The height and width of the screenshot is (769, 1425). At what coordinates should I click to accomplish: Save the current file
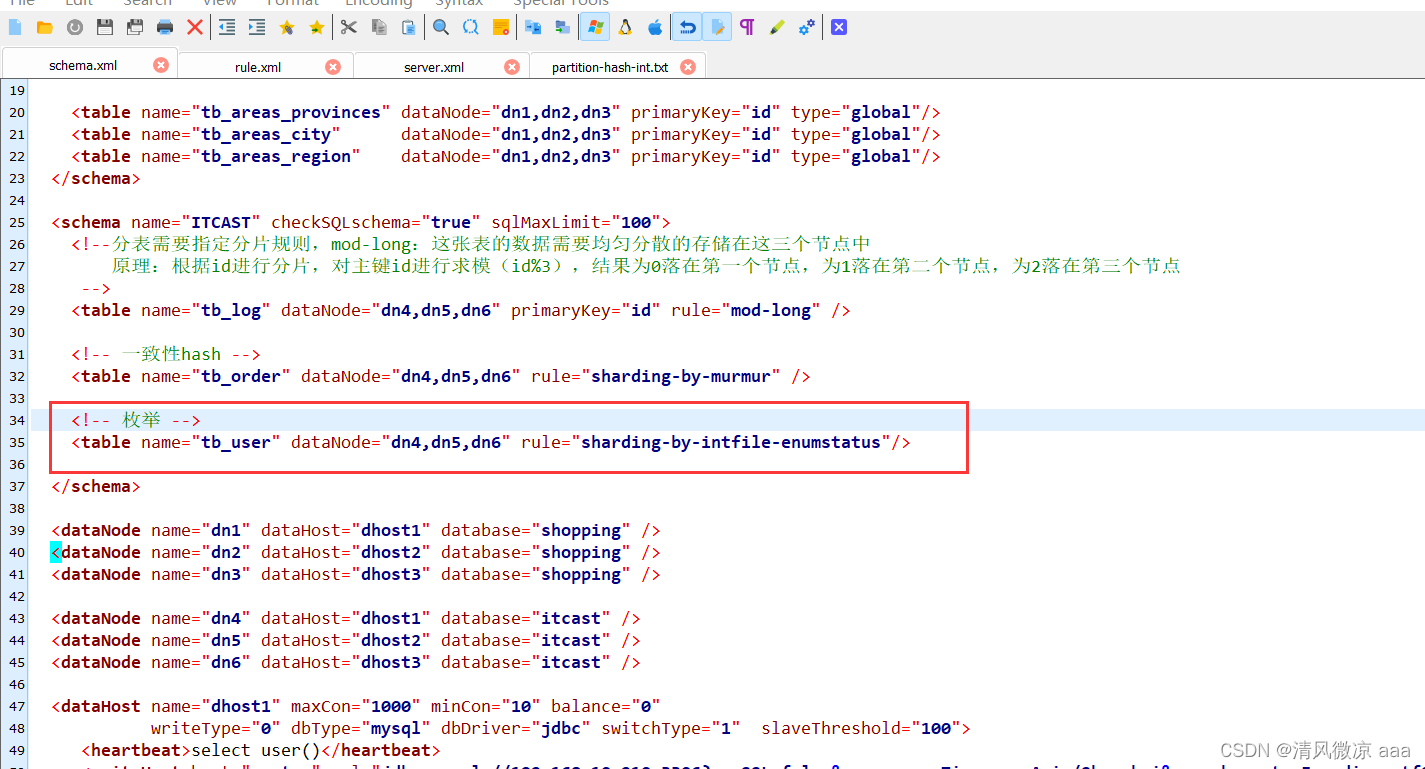click(x=105, y=28)
